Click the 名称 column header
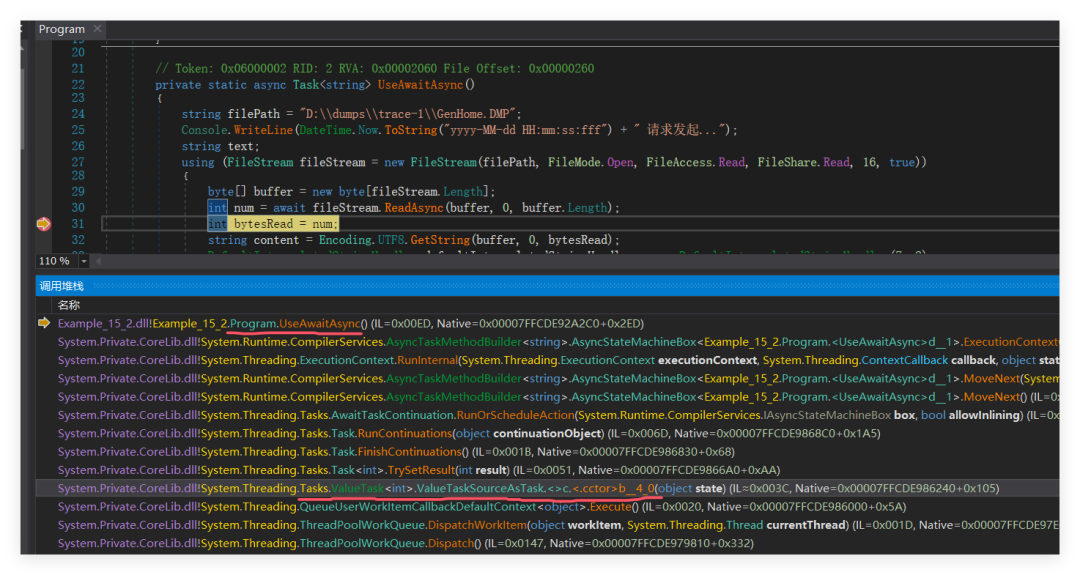The image size is (1080, 575). 69,305
